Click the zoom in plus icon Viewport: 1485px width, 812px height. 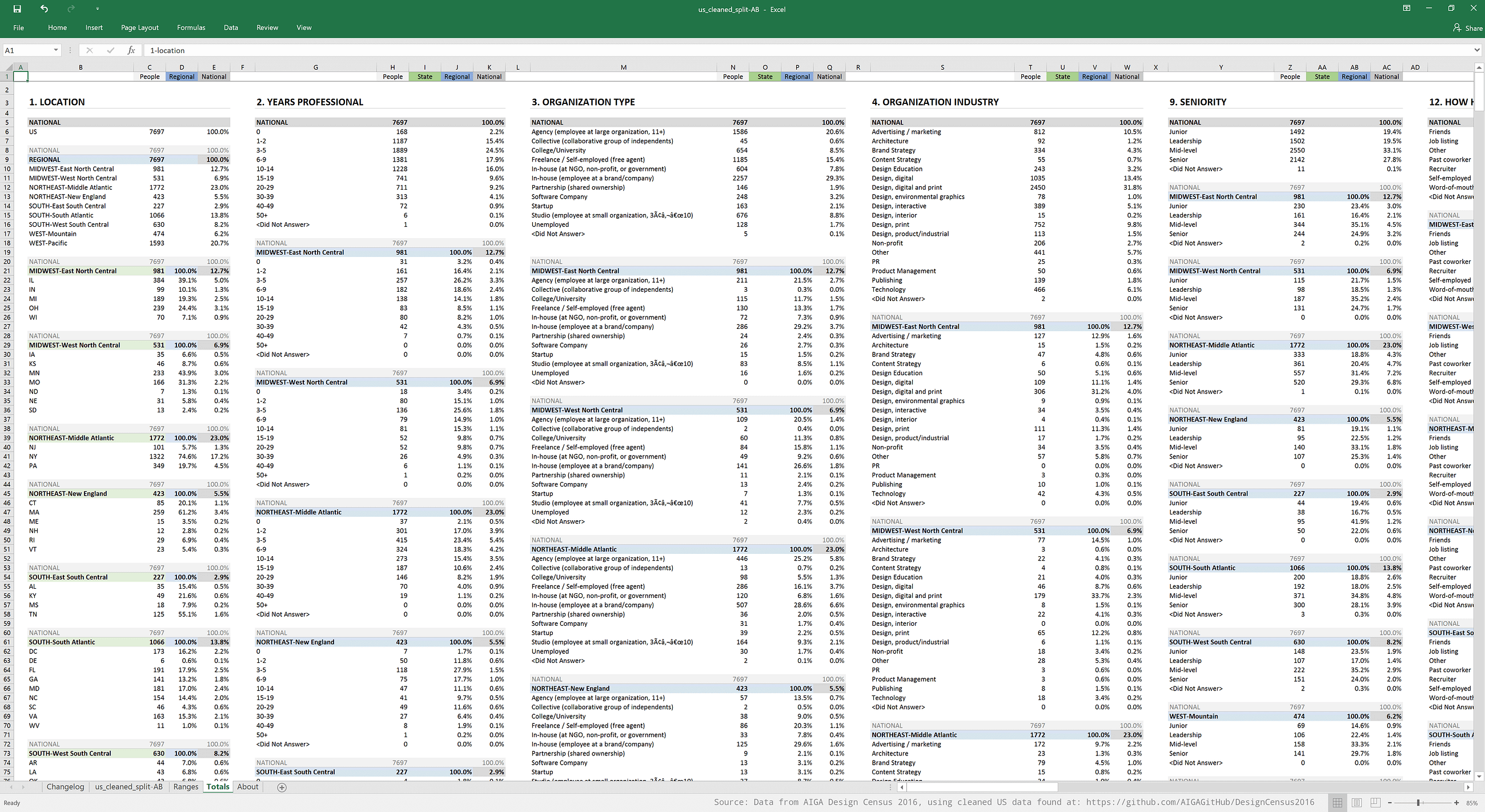click(x=1457, y=803)
